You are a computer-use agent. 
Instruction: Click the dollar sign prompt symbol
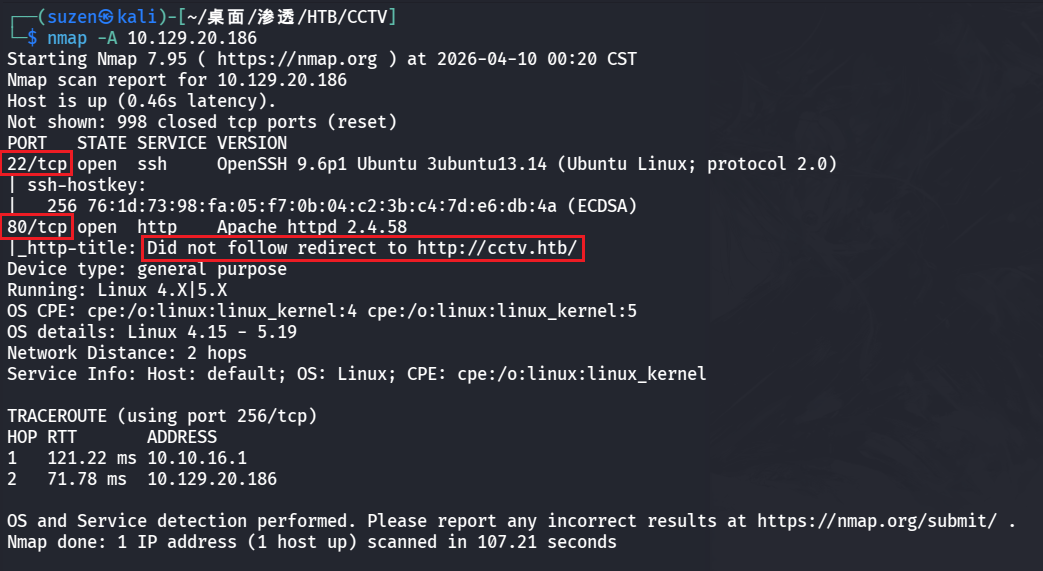pyautogui.click(x=32, y=38)
